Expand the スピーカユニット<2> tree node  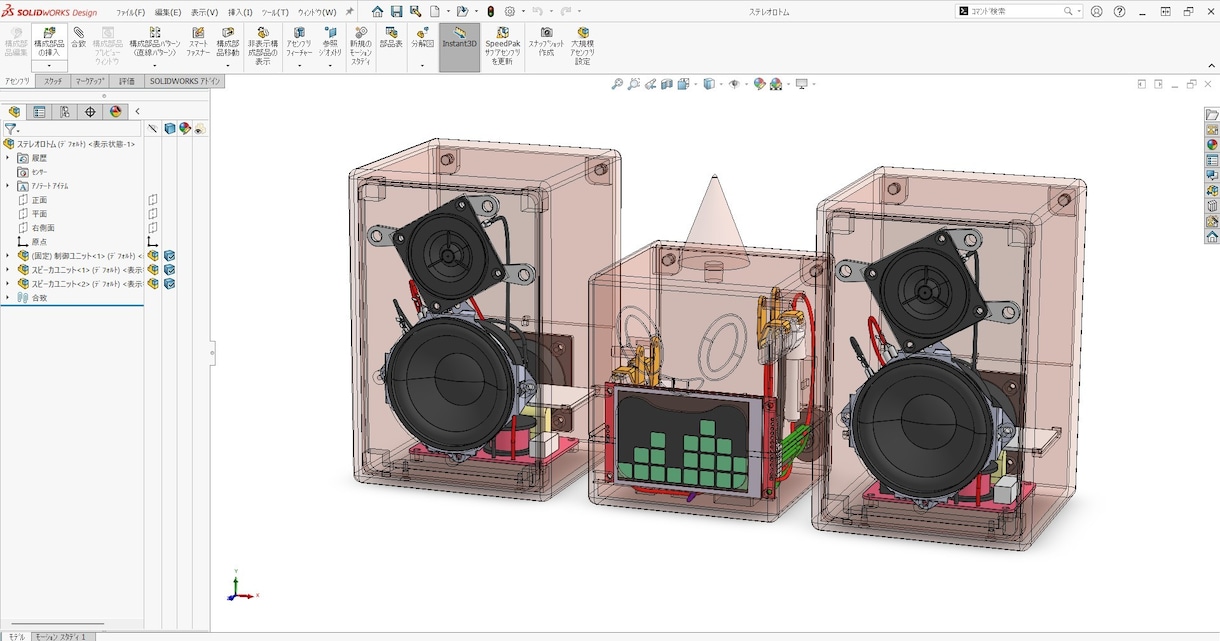(x=7, y=284)
